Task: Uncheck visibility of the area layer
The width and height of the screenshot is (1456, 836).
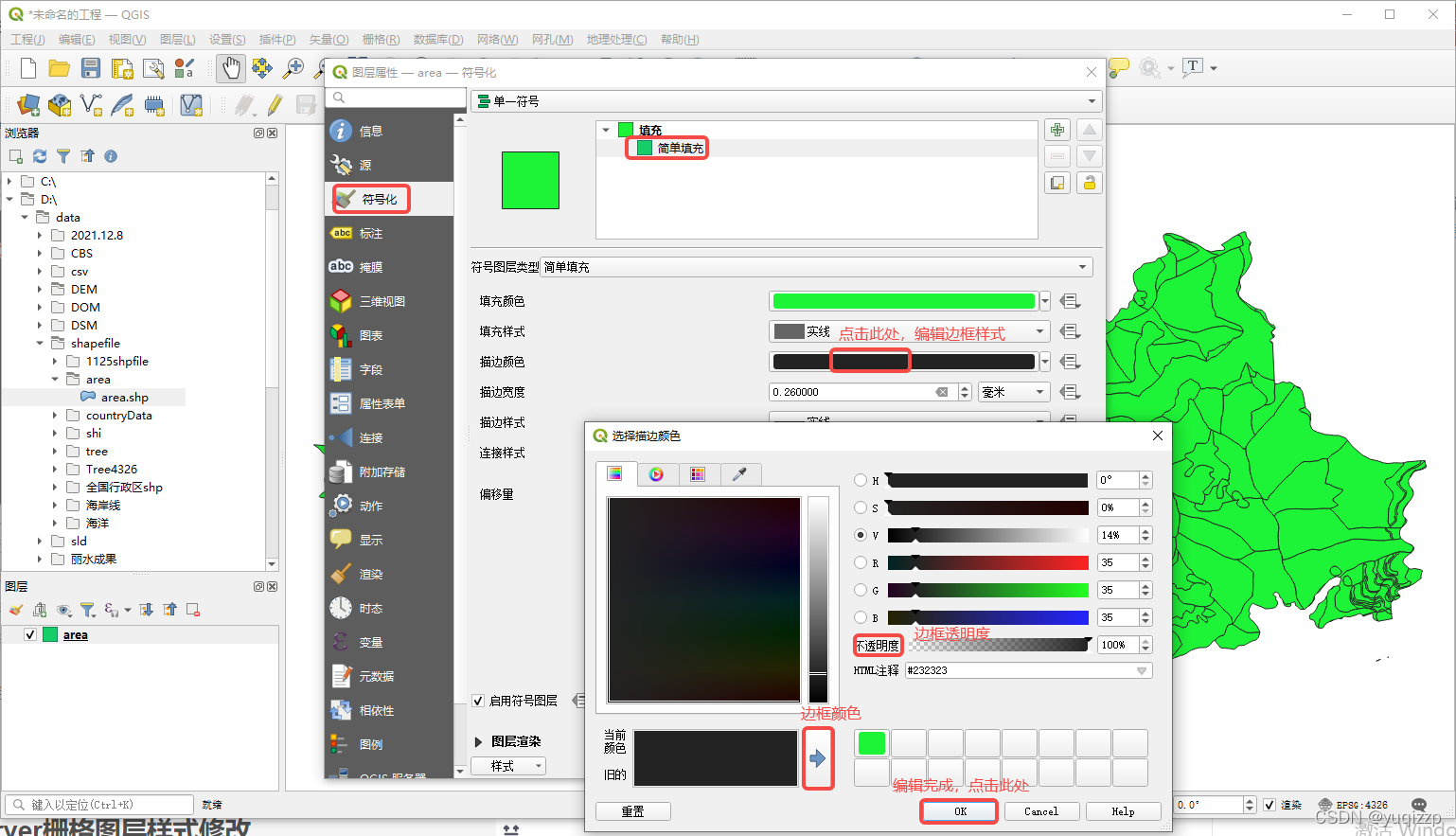Action: [31, 634]
